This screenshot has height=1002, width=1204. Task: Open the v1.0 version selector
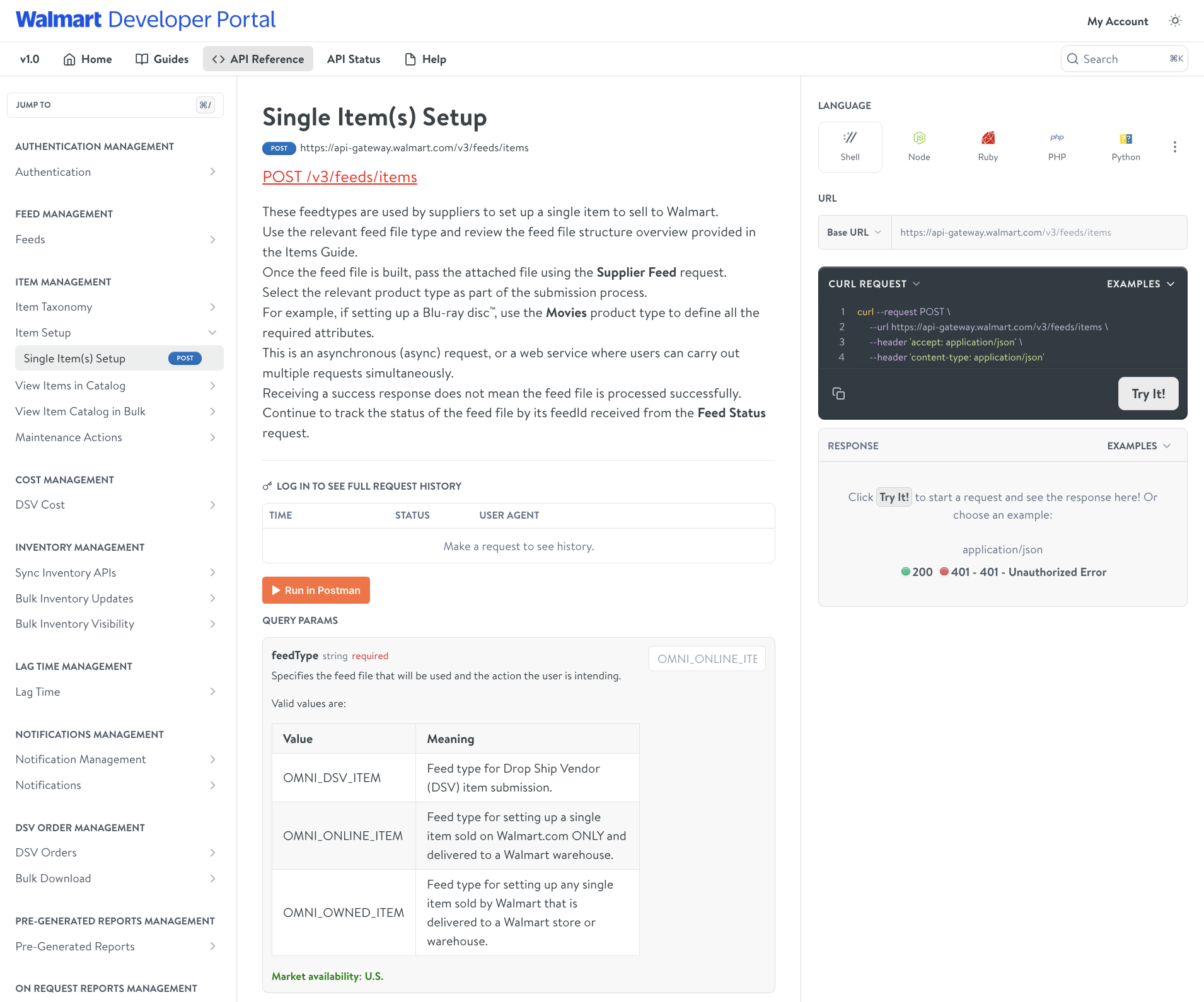(30, 59)
